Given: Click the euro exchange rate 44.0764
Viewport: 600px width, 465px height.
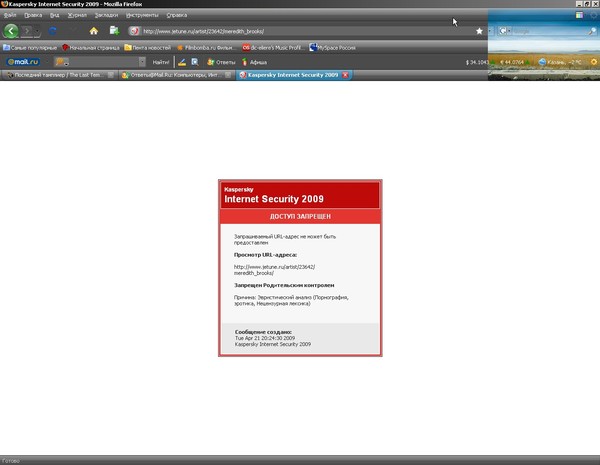Looking at the screenshot, I should tap(514, 62).
